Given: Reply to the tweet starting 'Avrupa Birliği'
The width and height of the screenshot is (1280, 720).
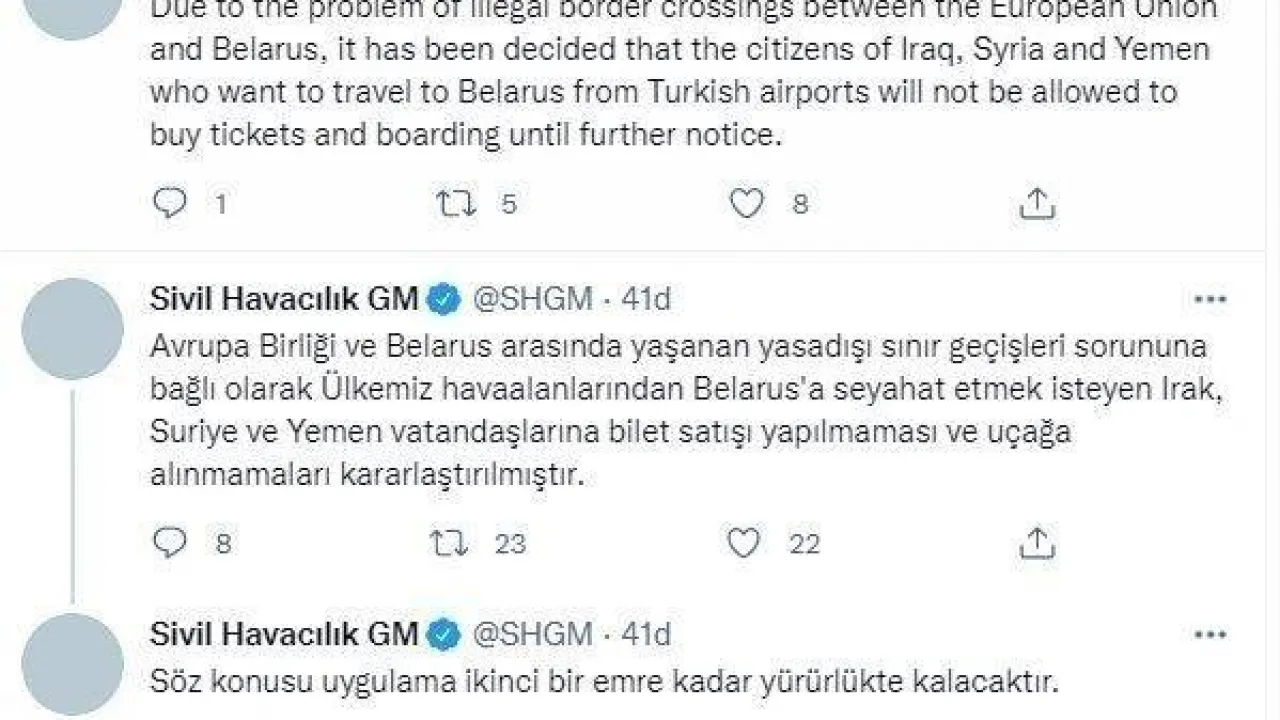Looking at the screenshot, I should (x=170, y=543).
